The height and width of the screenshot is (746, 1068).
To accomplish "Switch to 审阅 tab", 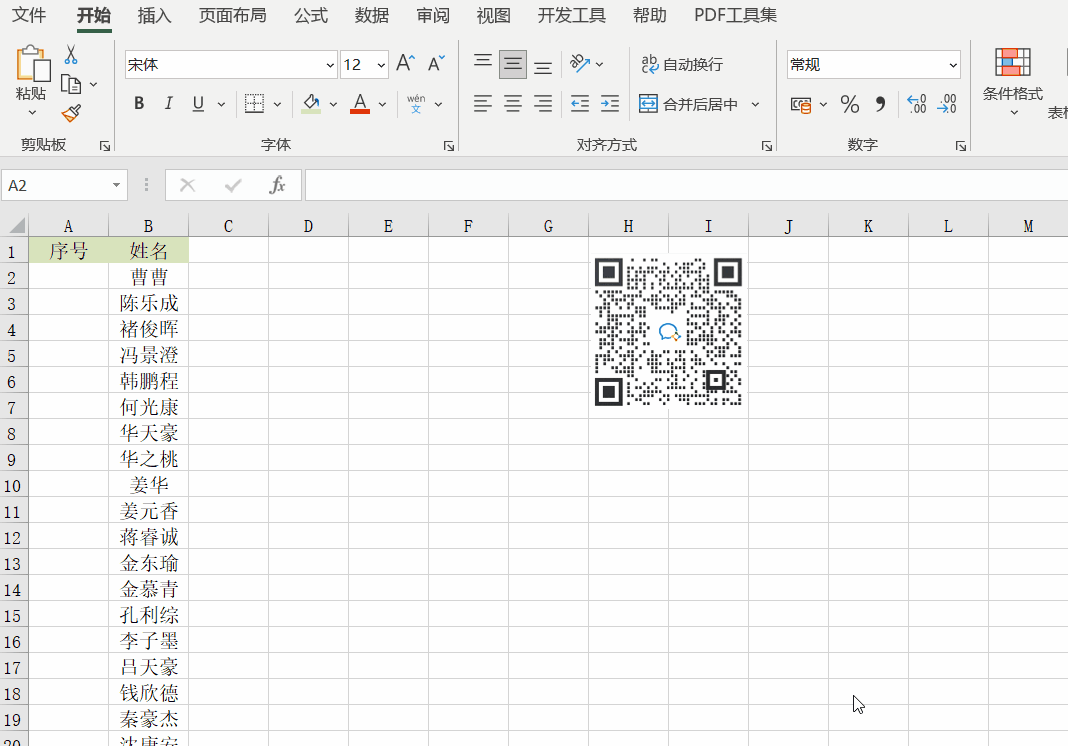I will click(433, 15).
